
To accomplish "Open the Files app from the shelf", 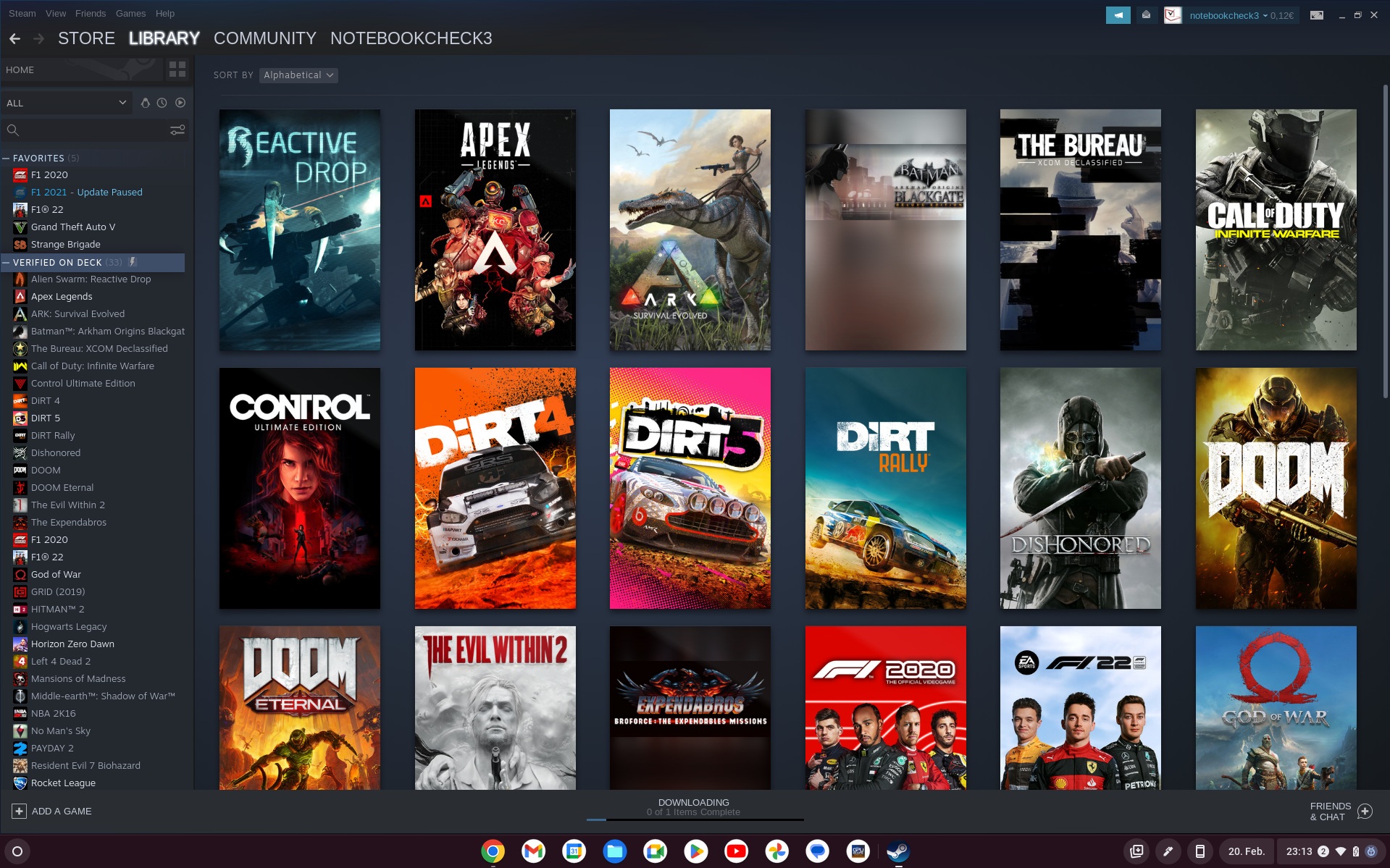I will point(614,851).
